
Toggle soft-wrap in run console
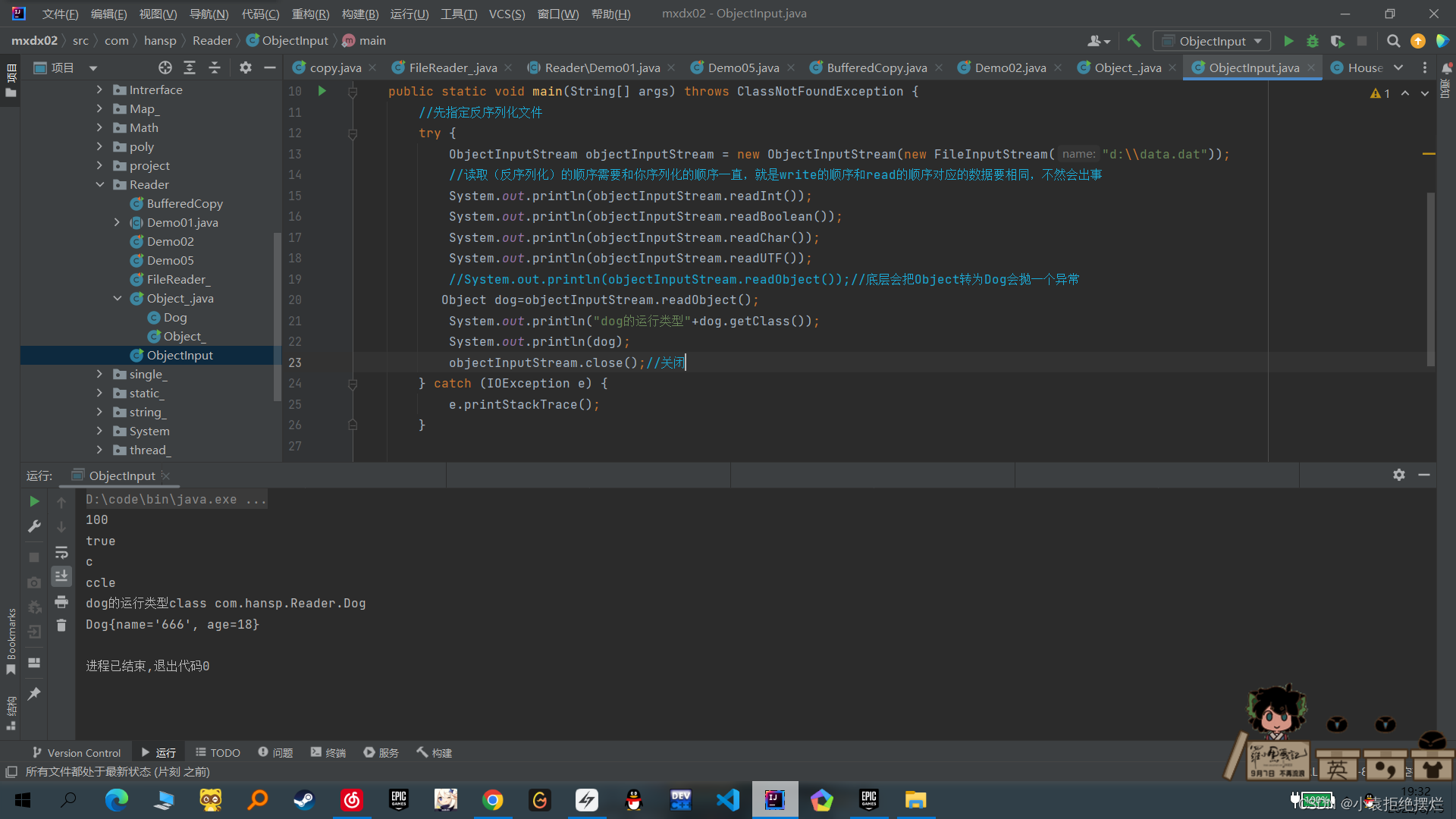tap(61, 552)
